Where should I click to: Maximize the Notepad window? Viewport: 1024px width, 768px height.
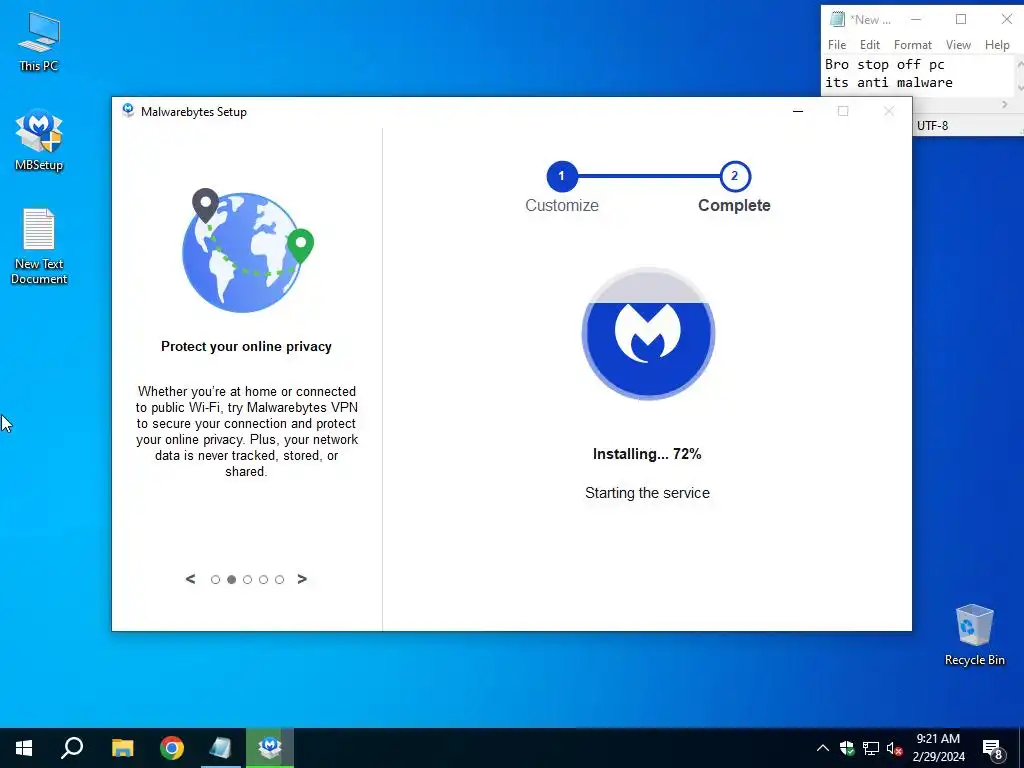tap(961, 20)
